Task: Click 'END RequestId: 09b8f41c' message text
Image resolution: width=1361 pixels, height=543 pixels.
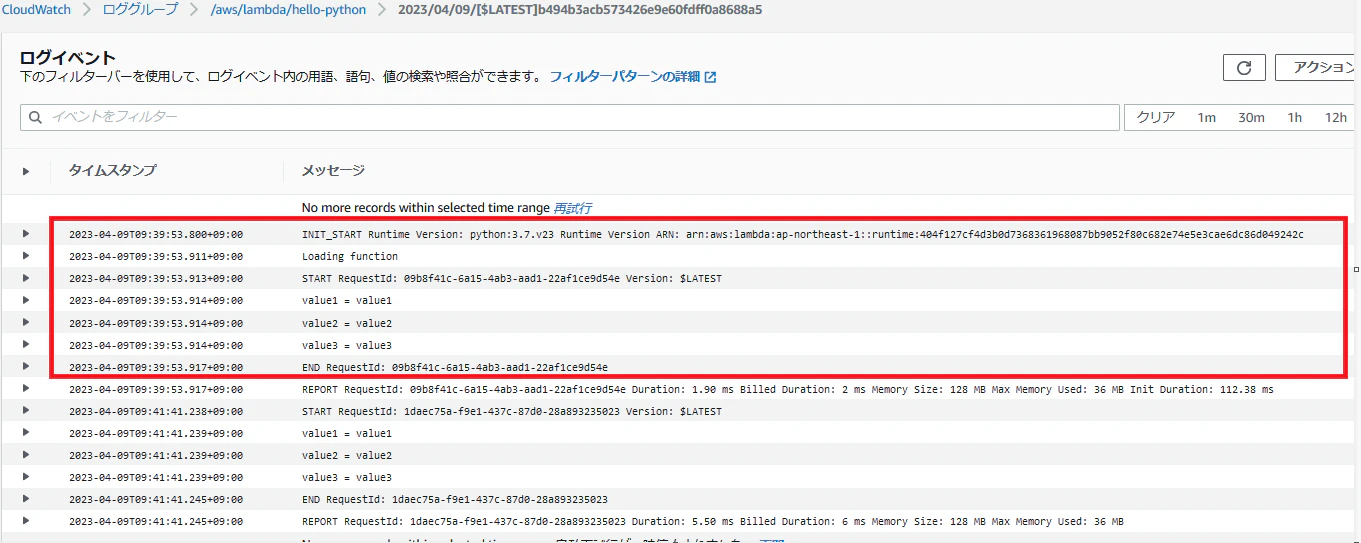Action: pyautogui.click(x=455, y=367)
